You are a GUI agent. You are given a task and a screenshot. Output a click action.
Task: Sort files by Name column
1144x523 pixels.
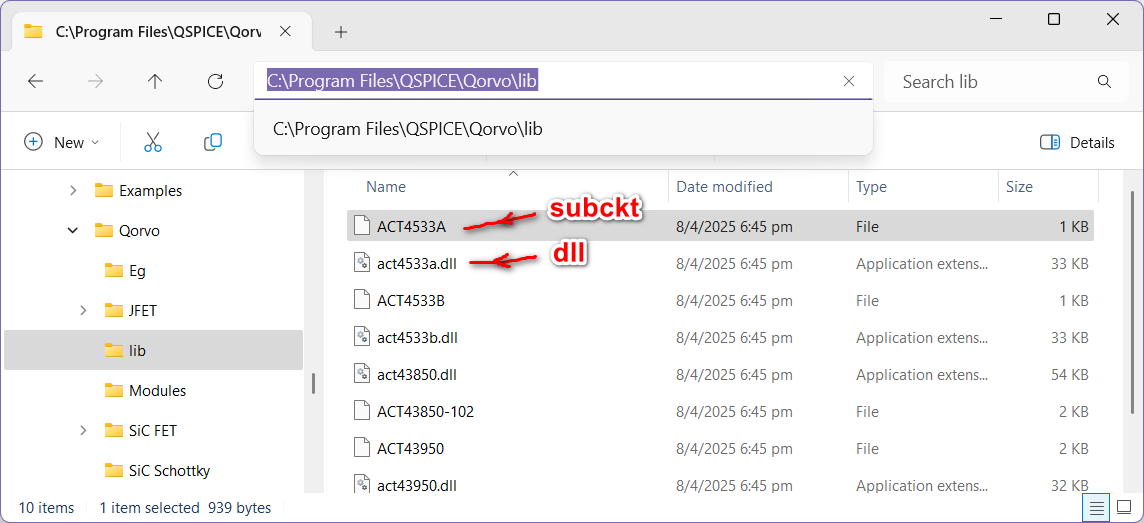point(386,187)
